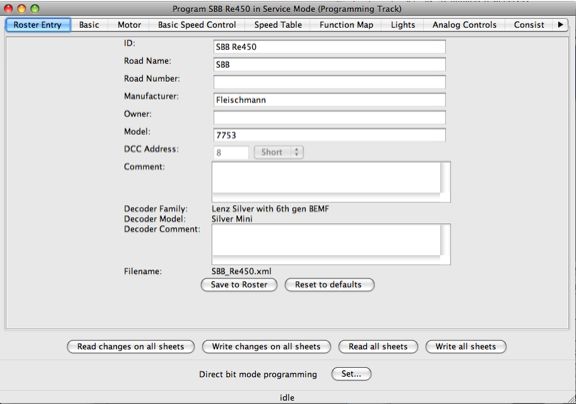Click the empty Road Number field
576x404 pixels.
329,82
